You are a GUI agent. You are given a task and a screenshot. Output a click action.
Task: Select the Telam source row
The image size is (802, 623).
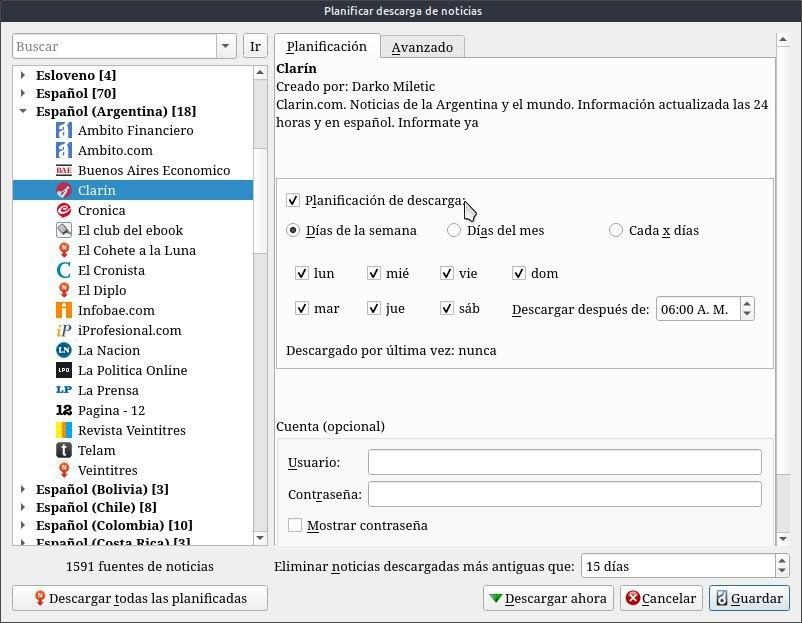click(133, 450)
